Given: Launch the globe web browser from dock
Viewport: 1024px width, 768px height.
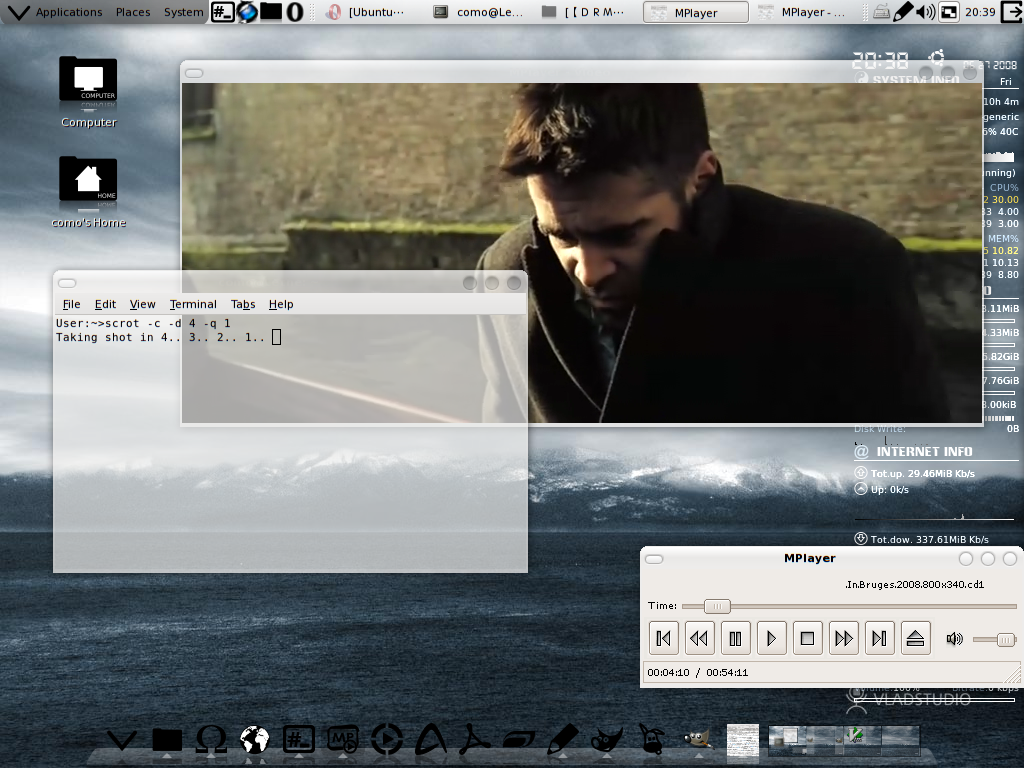Looking at the screenshot, I should 255,739.
